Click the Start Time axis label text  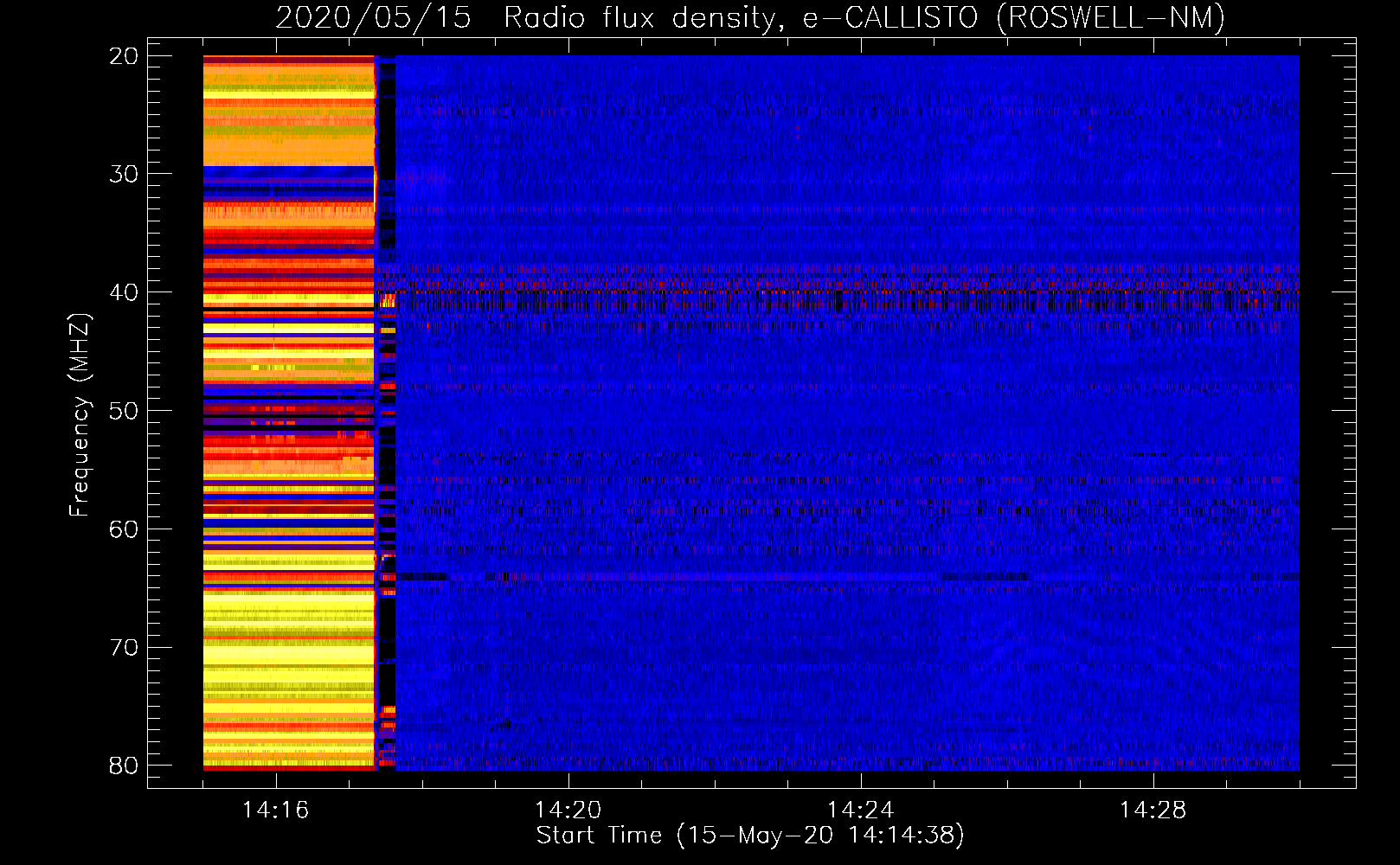pos(750,836)
